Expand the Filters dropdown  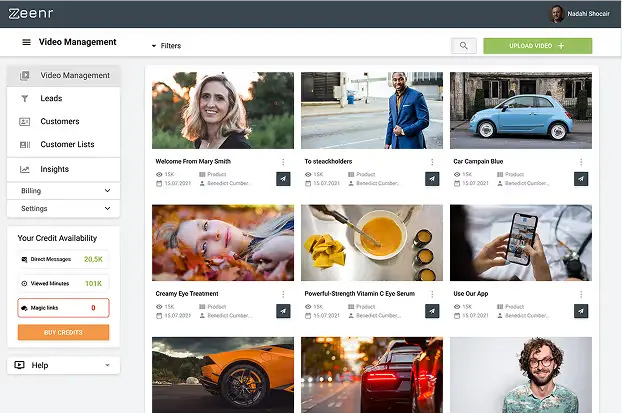[x=166, y=46]
